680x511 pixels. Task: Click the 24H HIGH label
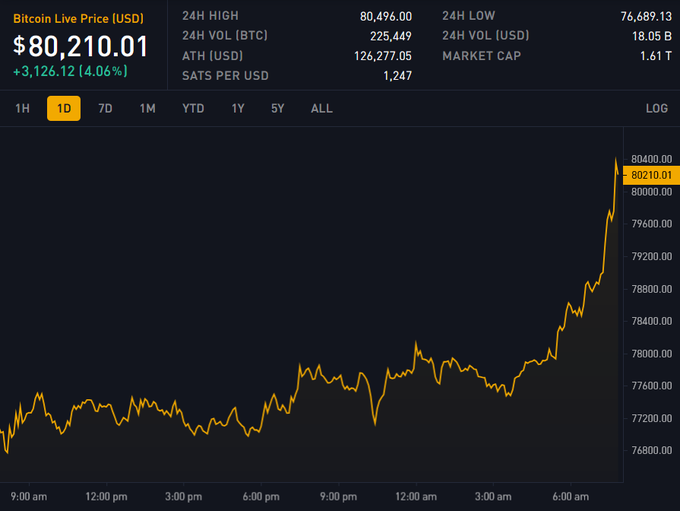click(210, 16)
